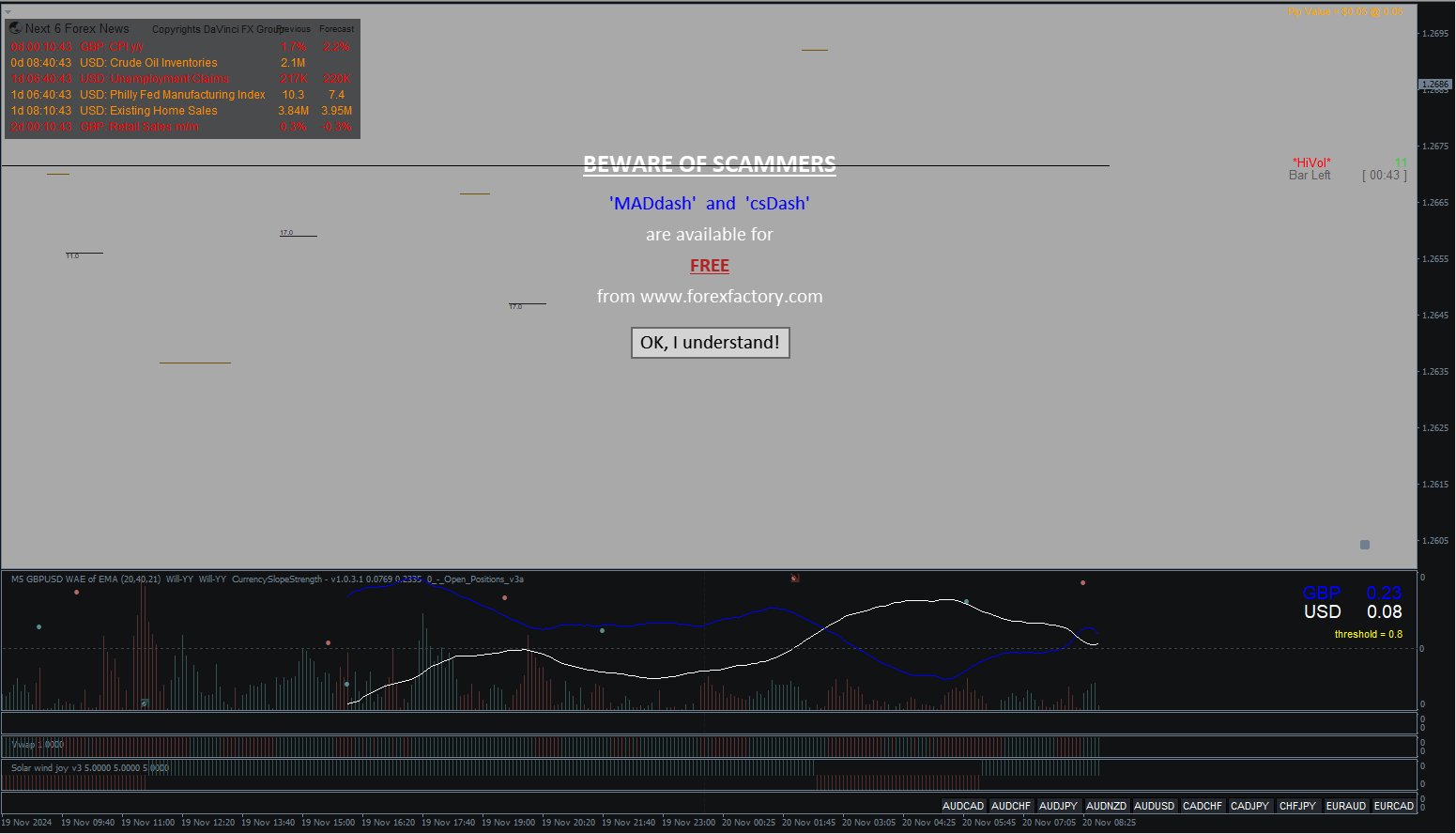Click the red 'FREE' text

click(x=710, y=266)
